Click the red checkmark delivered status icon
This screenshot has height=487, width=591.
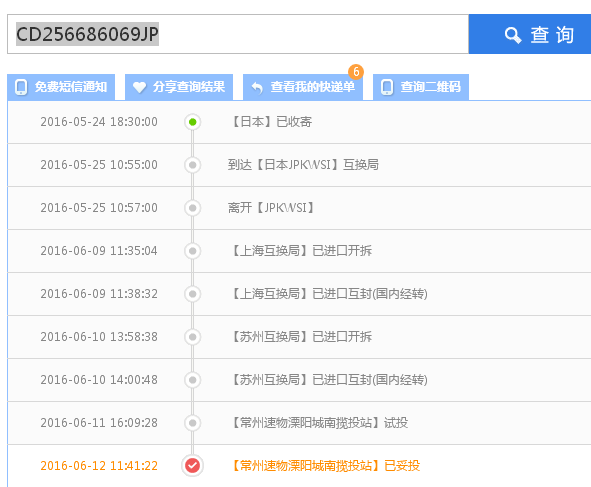pos(192,466)
